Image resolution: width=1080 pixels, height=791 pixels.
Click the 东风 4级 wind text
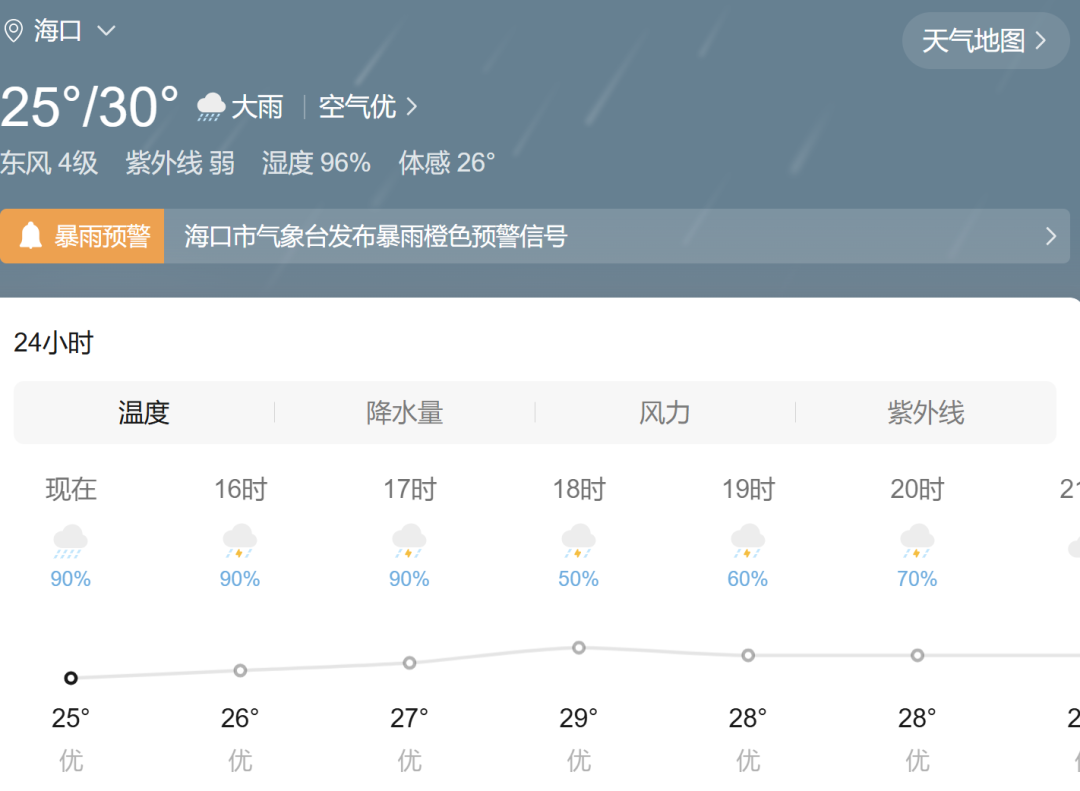click(x=49, y=163)
